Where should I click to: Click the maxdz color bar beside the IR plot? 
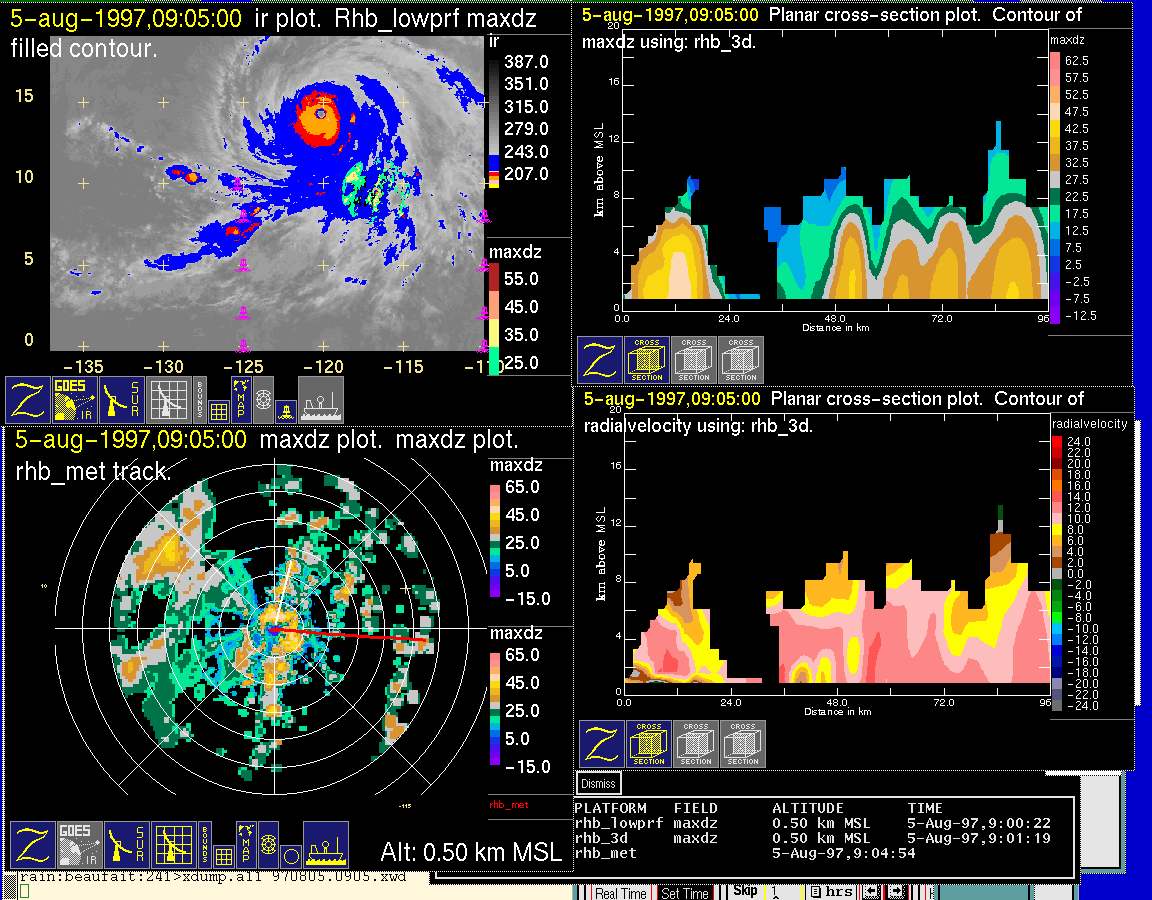point(494,320)
